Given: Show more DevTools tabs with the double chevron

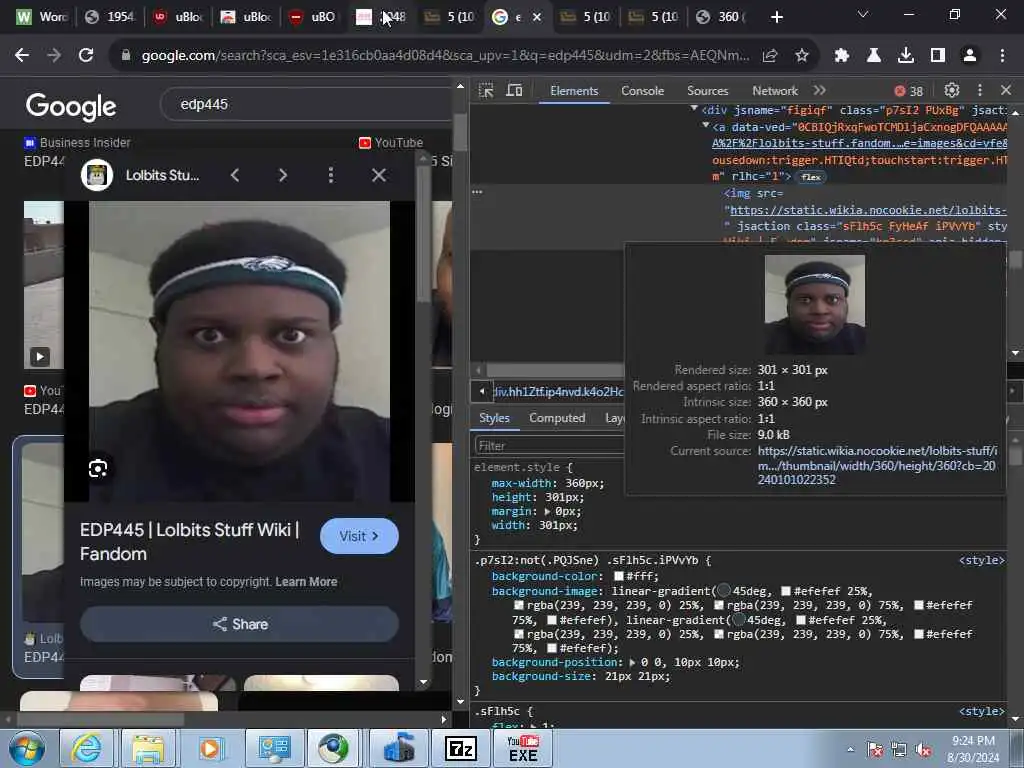Looking at the screenshot, I should click(820, 90).
